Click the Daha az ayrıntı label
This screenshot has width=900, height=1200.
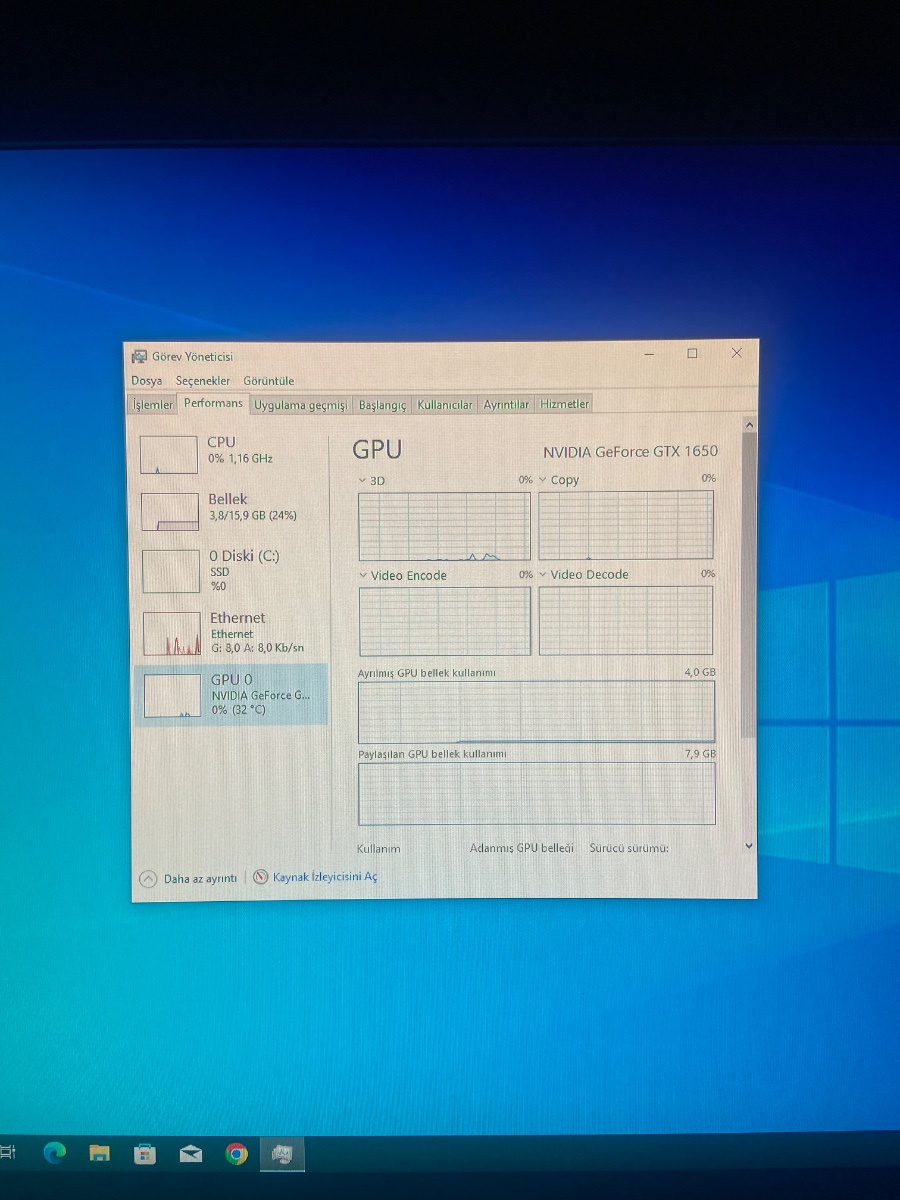[x=200, y=879]
